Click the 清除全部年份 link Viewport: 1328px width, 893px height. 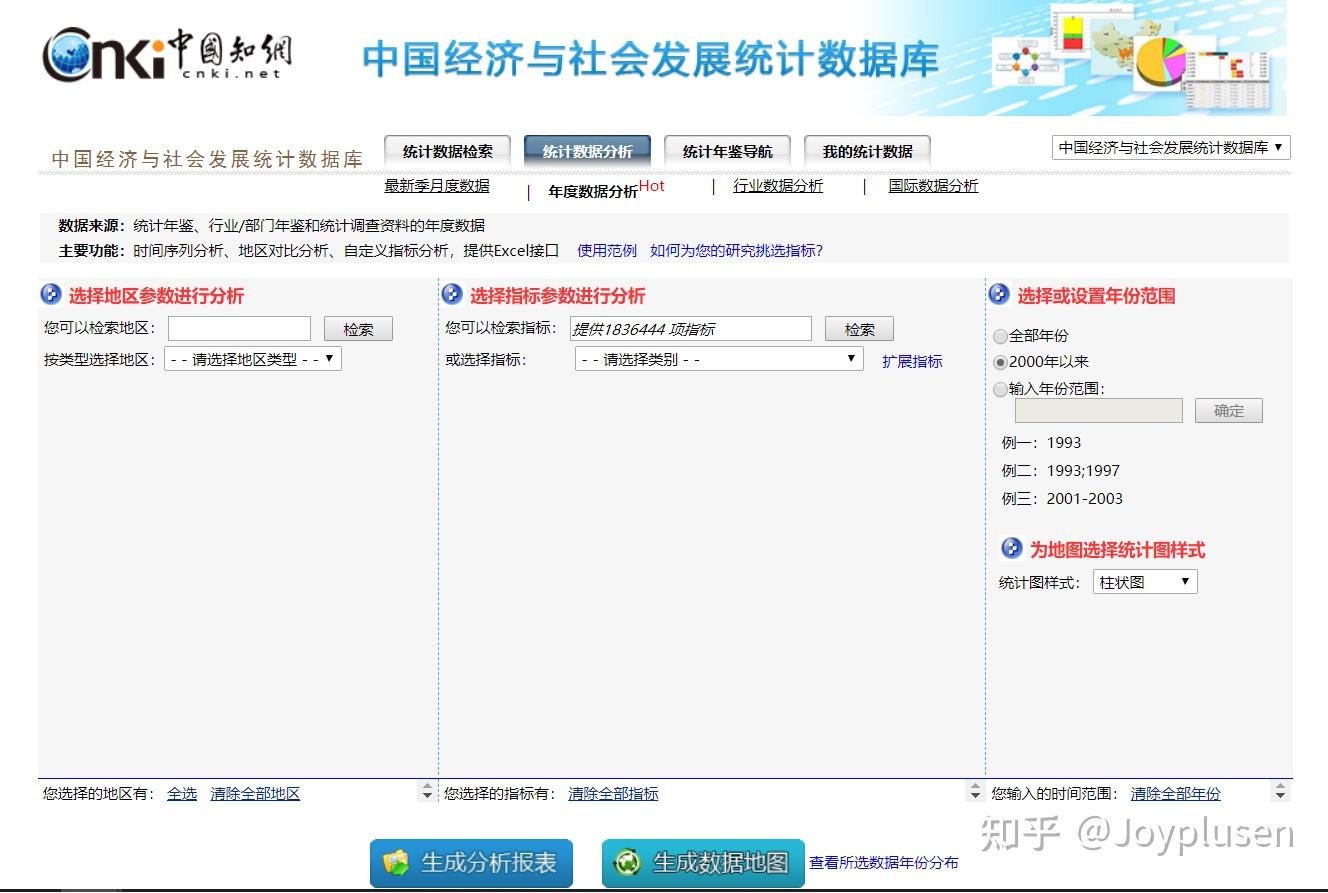[1176, 794]
